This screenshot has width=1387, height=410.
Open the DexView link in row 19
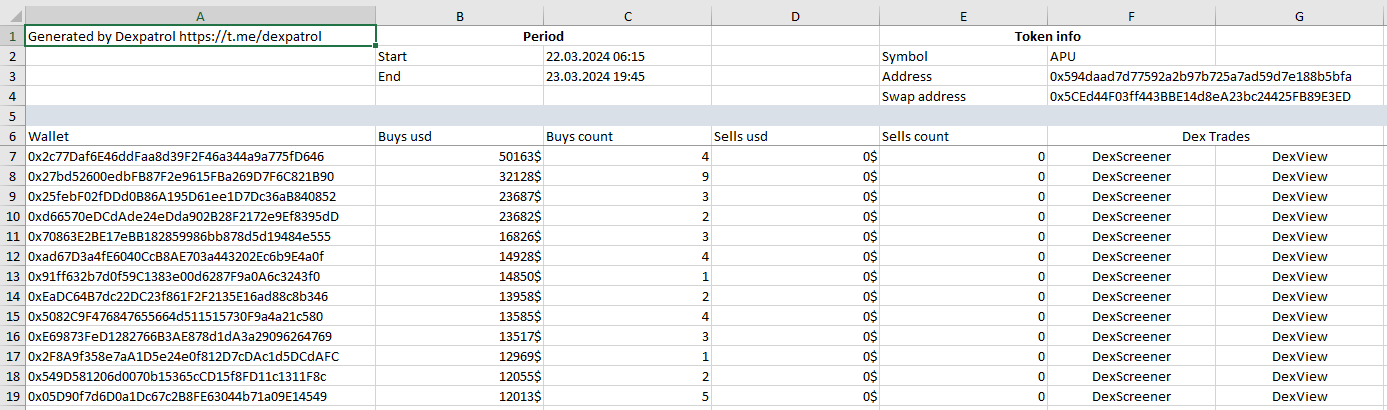point(1299,397)
